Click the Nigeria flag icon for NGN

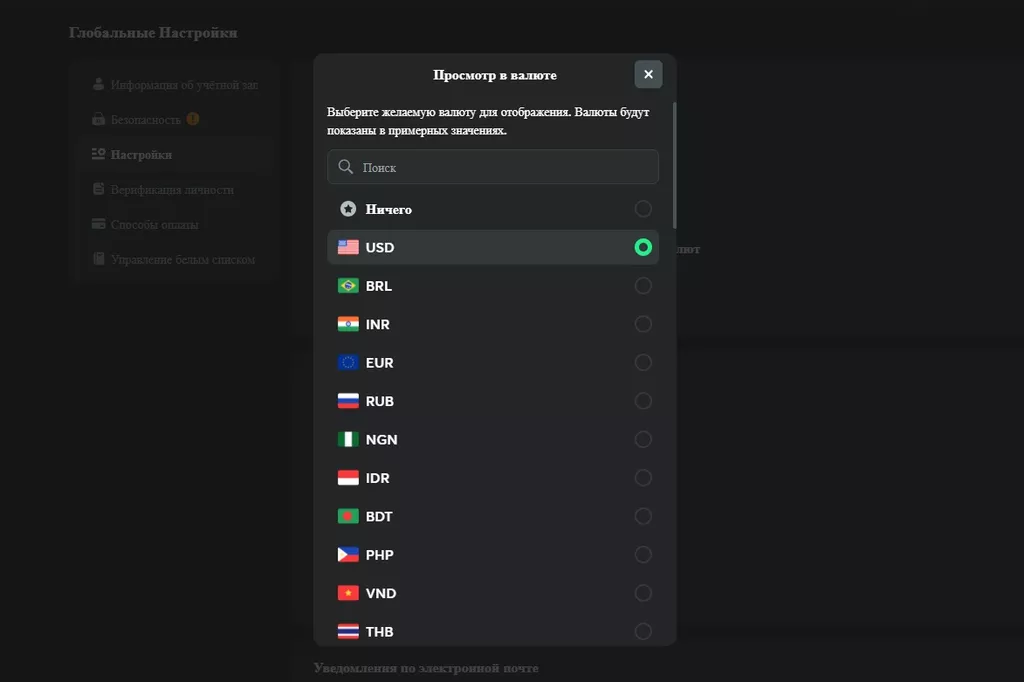[348, 440]
